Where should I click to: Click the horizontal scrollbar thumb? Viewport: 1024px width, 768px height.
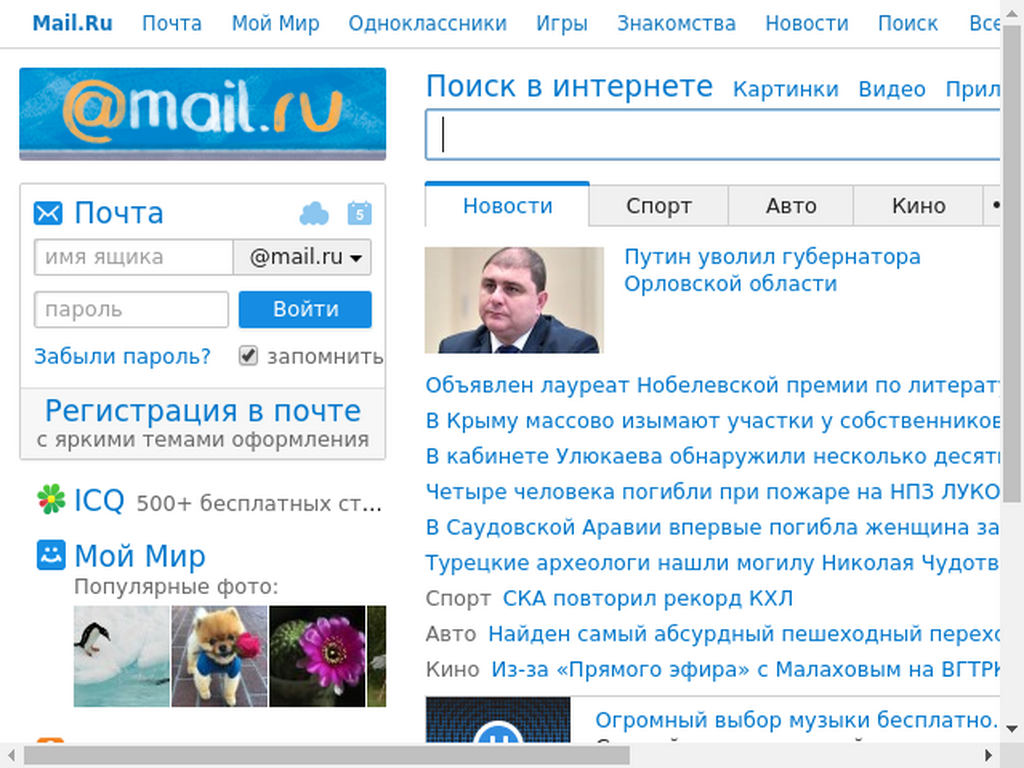tap(327, 756)
